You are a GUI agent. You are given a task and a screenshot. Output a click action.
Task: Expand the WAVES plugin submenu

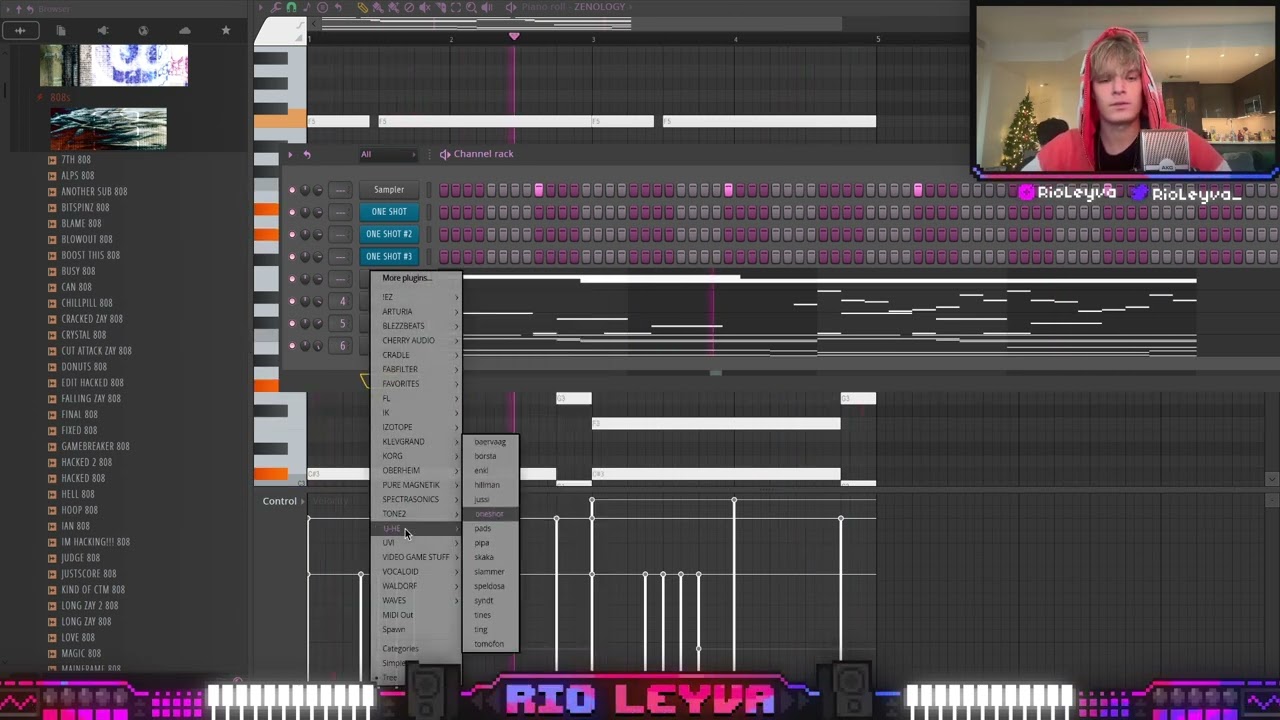point(416,600)
